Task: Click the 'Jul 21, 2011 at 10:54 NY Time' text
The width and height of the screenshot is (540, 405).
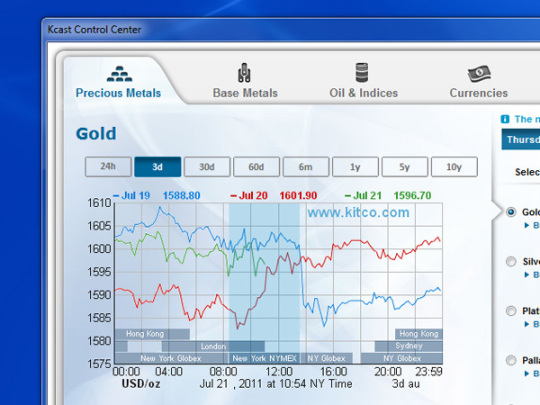Action: (276, 384)
